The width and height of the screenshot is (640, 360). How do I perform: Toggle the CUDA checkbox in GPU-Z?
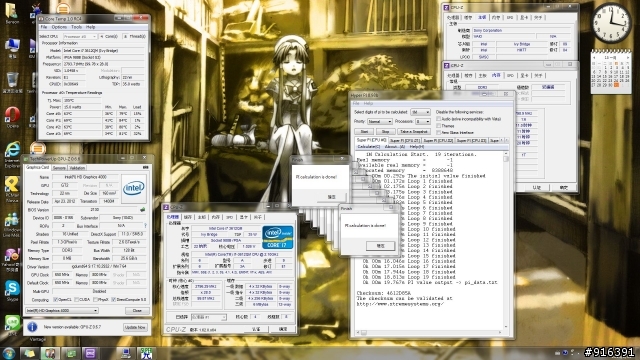pos(76,299)
